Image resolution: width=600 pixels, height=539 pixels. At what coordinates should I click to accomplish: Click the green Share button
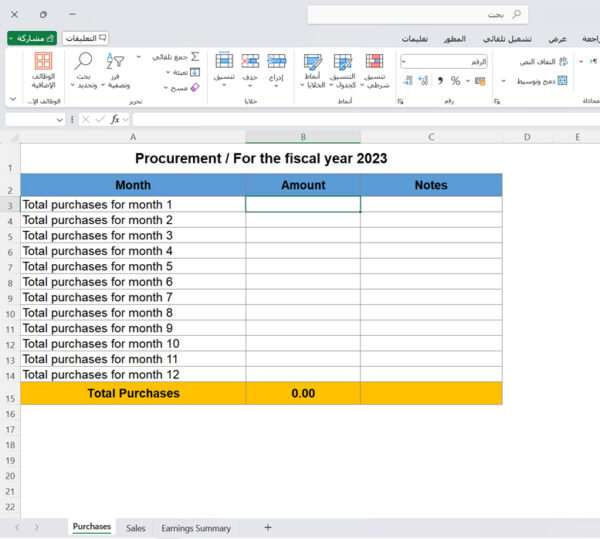pos(32,37)
